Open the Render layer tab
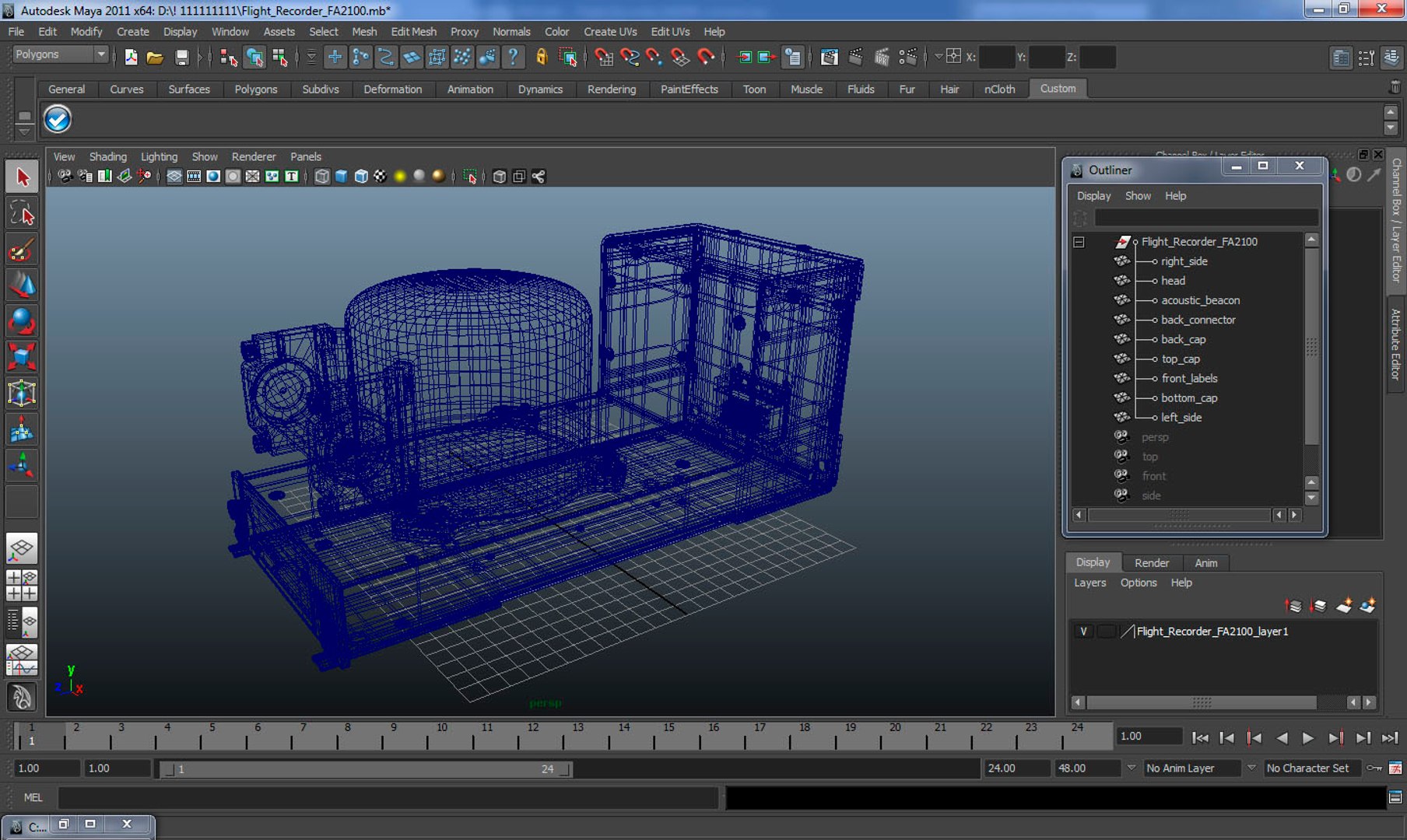The height and width of the screenshot is (840, 1407). click(x=1151, y=562)
